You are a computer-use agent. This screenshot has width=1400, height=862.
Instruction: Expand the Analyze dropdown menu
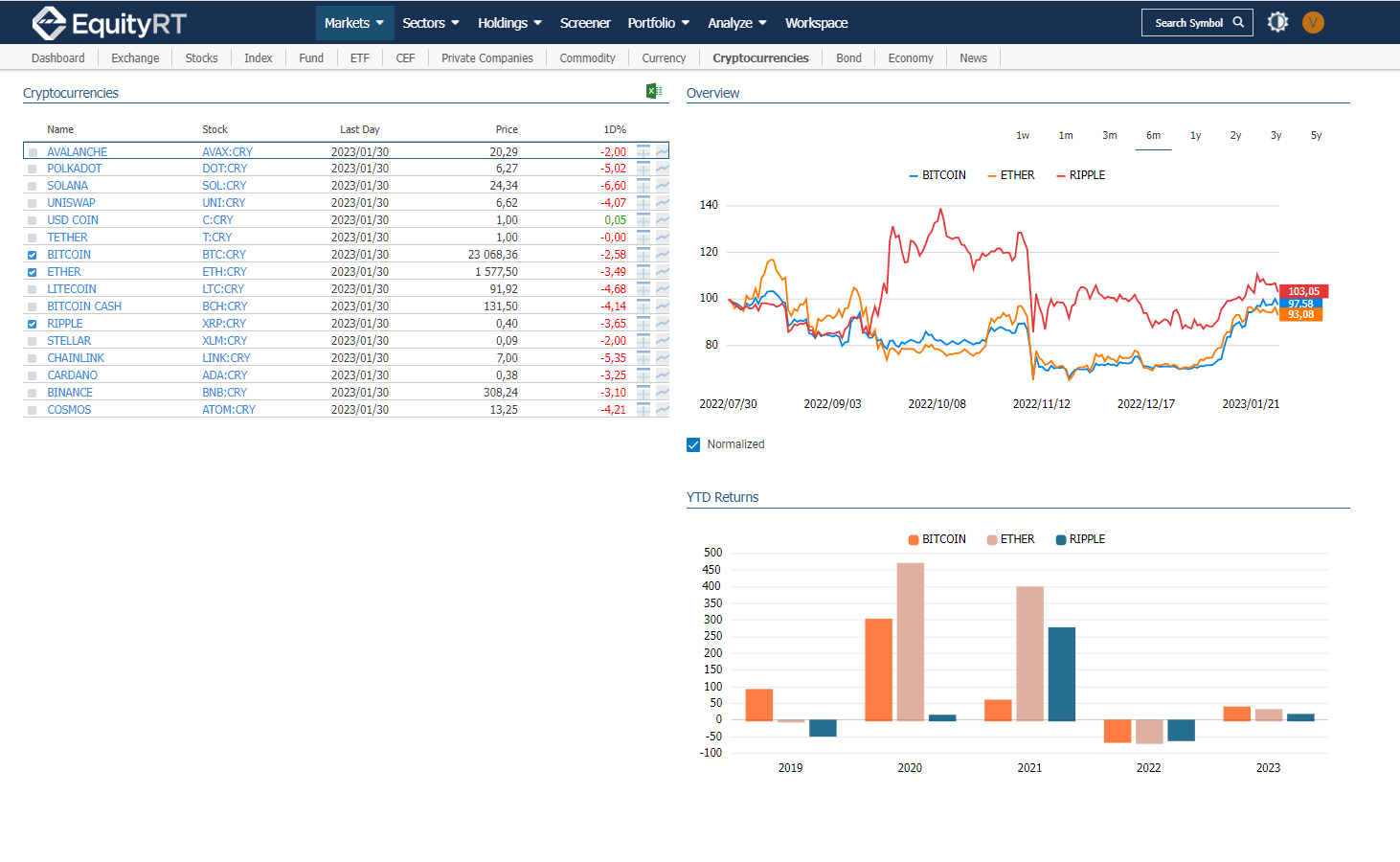click(737, 23)
